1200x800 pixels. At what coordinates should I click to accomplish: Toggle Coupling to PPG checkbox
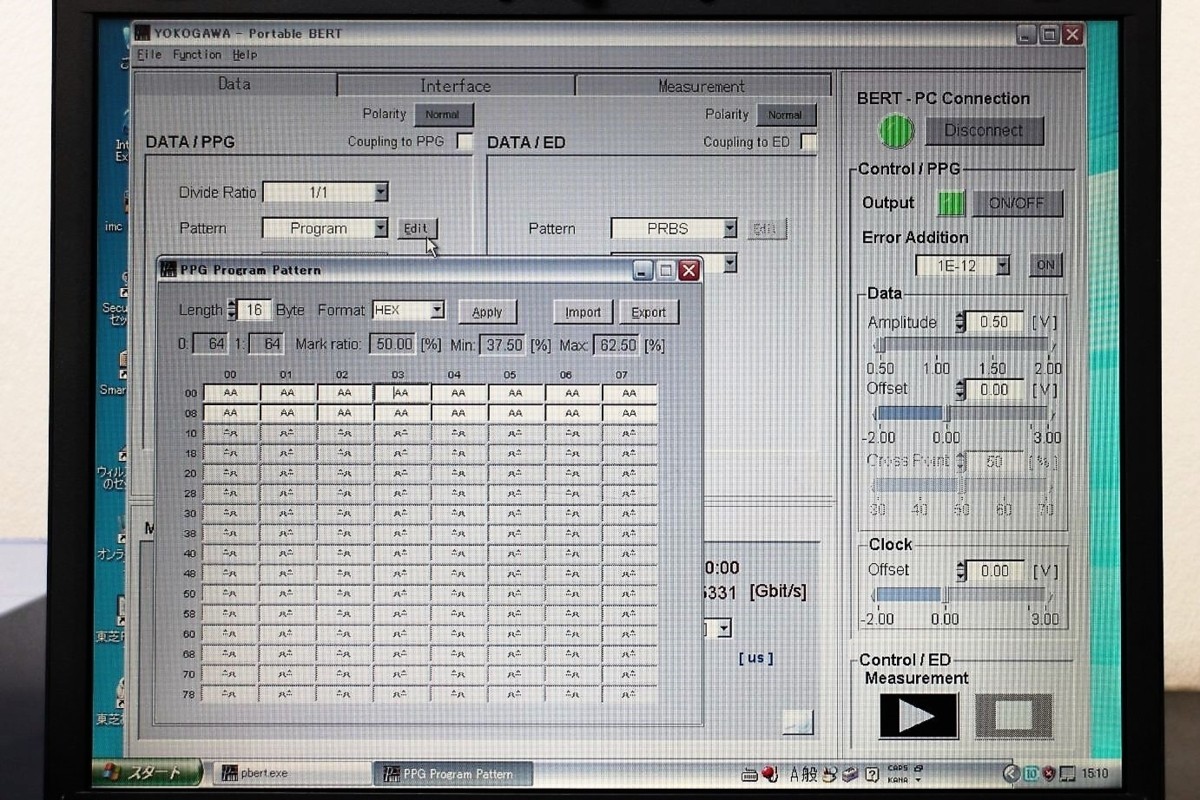point(465,141)
